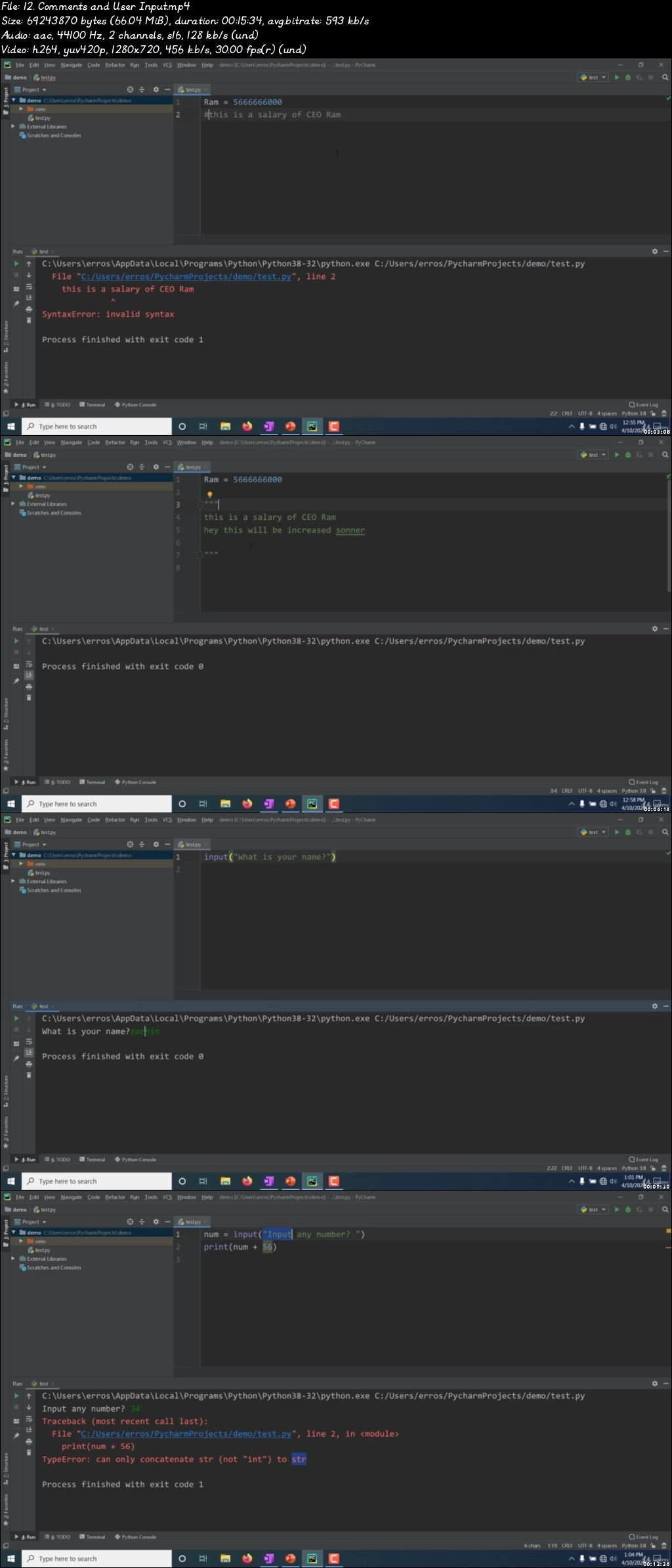Viewport: 672px width, 1568px height.
Task: Click the toolbar Debug bug icon in the SyntaxError frame
Action: coord(628,77)
